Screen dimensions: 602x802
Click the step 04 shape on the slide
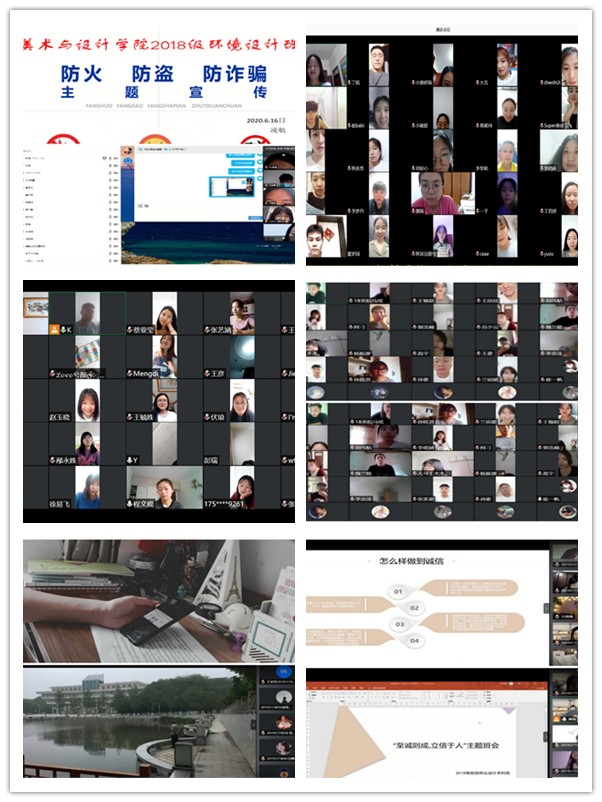click(414, 639)
